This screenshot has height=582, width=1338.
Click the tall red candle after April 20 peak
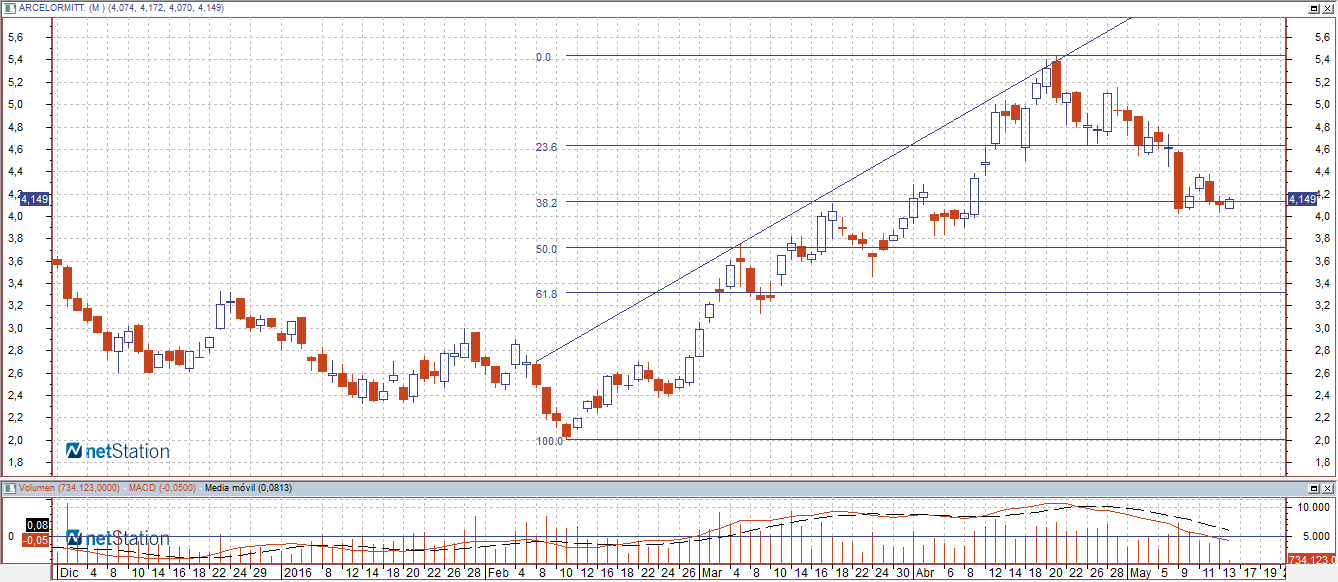pyautogui.click(x=1056, y=79)
